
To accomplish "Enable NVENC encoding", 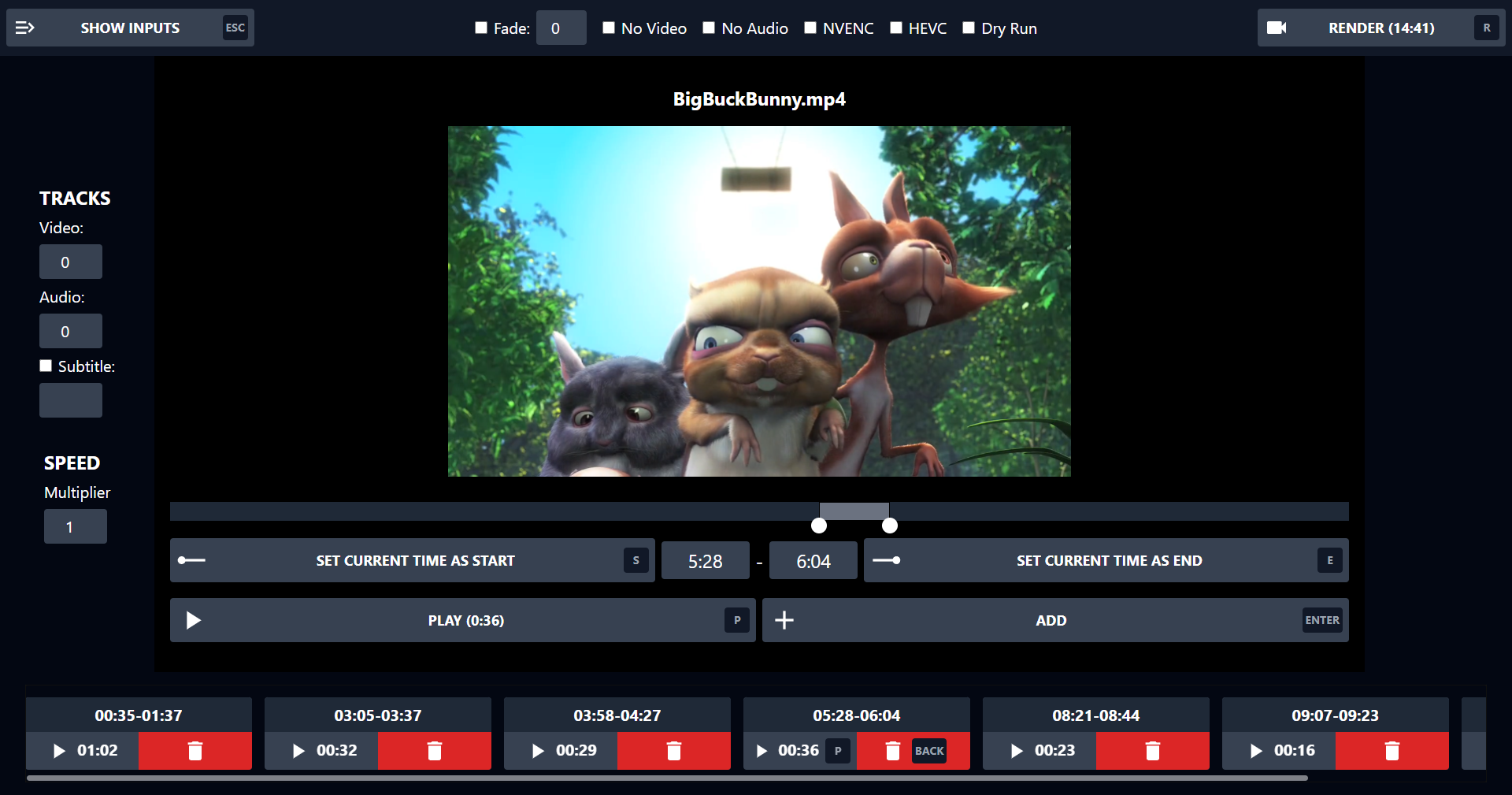I will (x=810, y=28).
